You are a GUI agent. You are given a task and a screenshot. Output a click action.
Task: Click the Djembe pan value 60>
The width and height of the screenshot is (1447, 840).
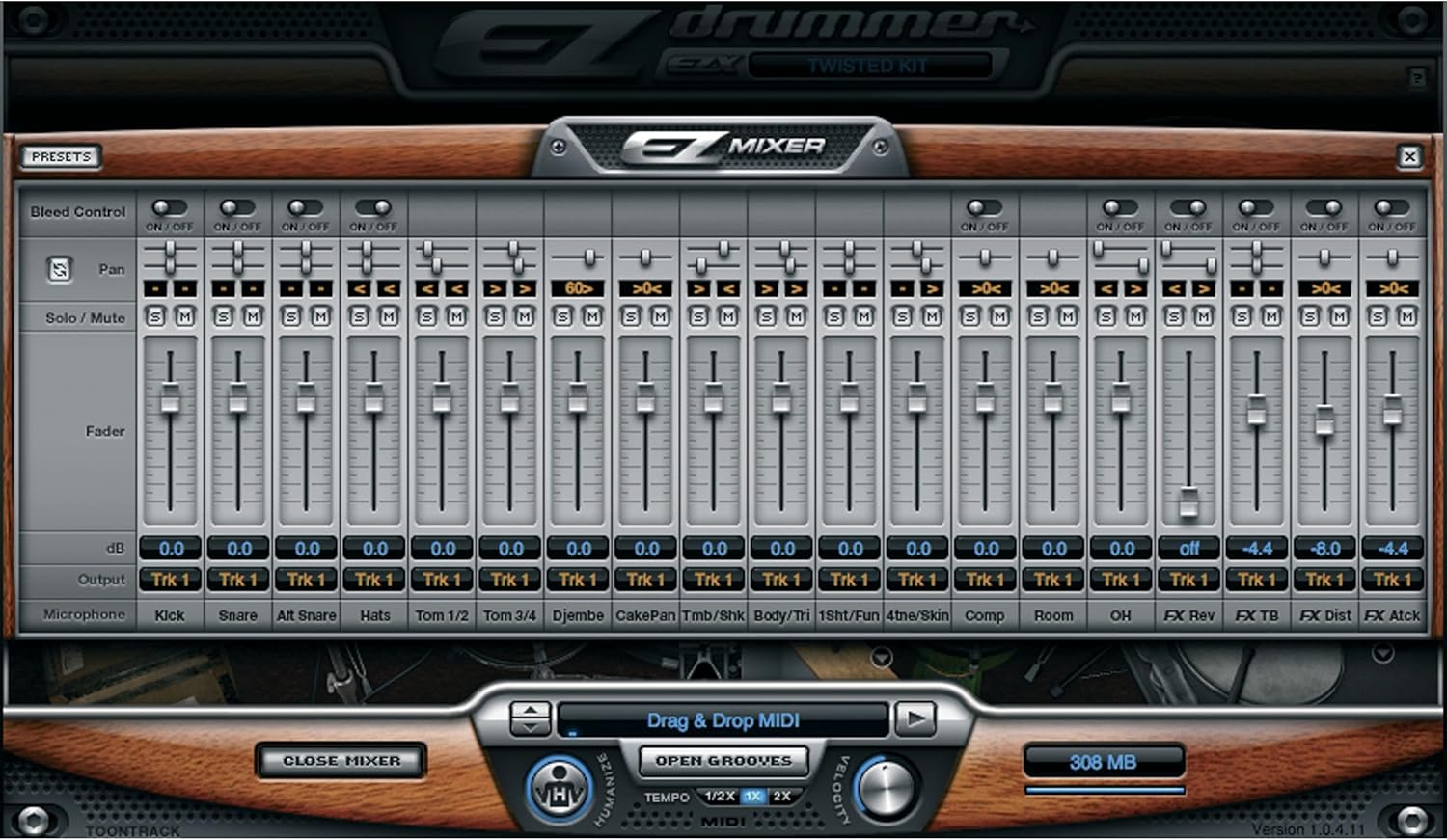coord(578,288)
